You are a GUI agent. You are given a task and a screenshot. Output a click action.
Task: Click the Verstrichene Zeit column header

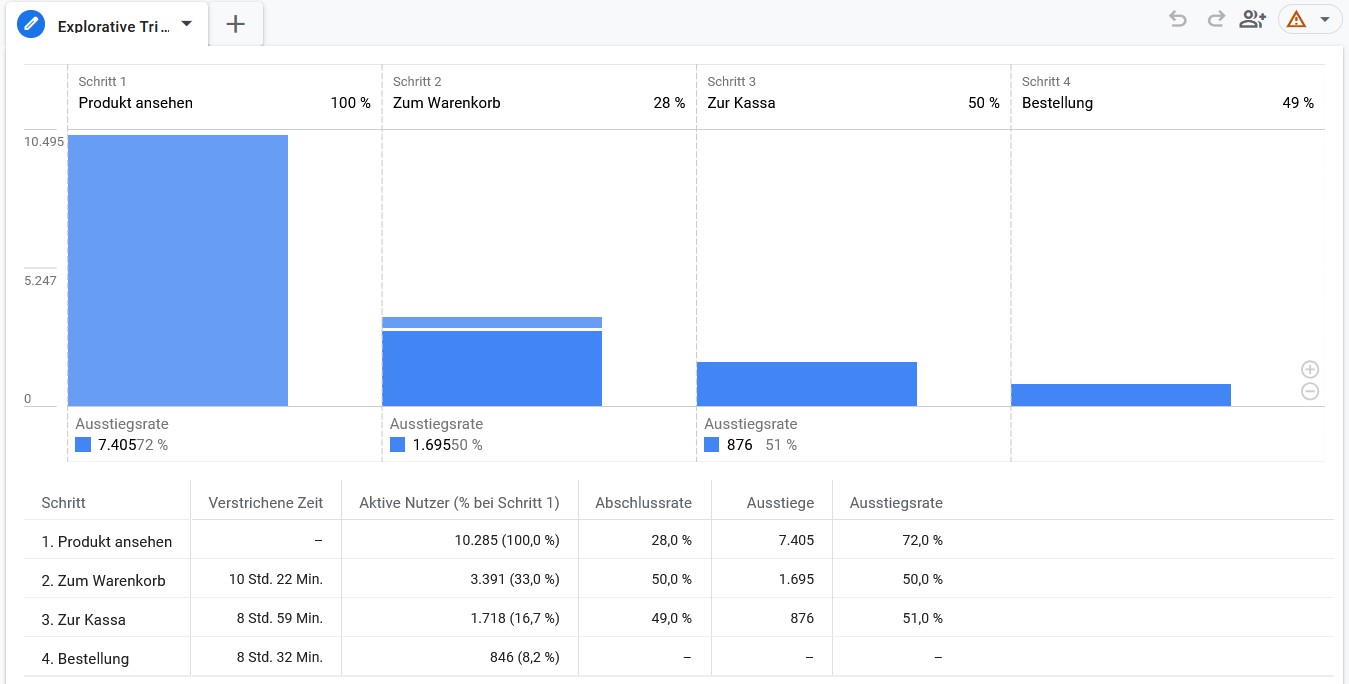click(x=266, y=503)
